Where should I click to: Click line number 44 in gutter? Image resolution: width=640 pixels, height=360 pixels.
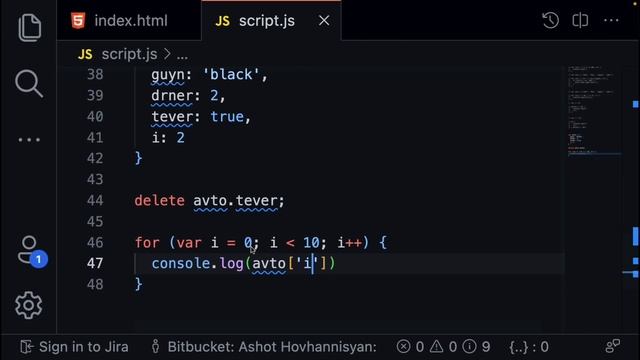(x=95, y=200)
